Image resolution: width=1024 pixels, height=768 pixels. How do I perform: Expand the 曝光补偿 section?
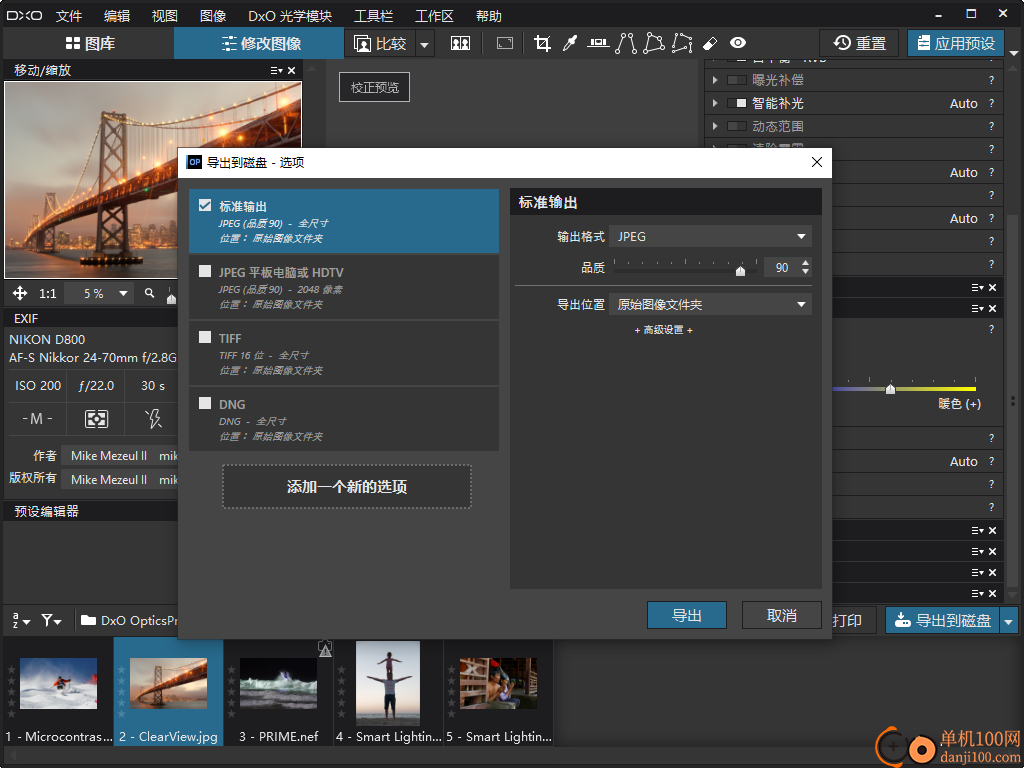click(715, 80)
